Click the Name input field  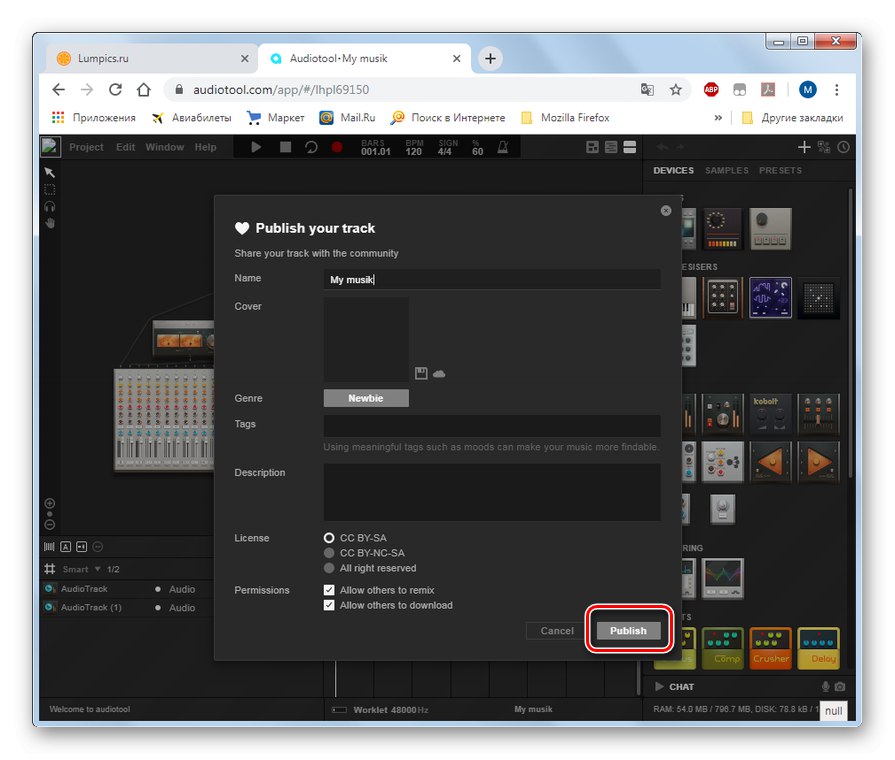(492, 279)
